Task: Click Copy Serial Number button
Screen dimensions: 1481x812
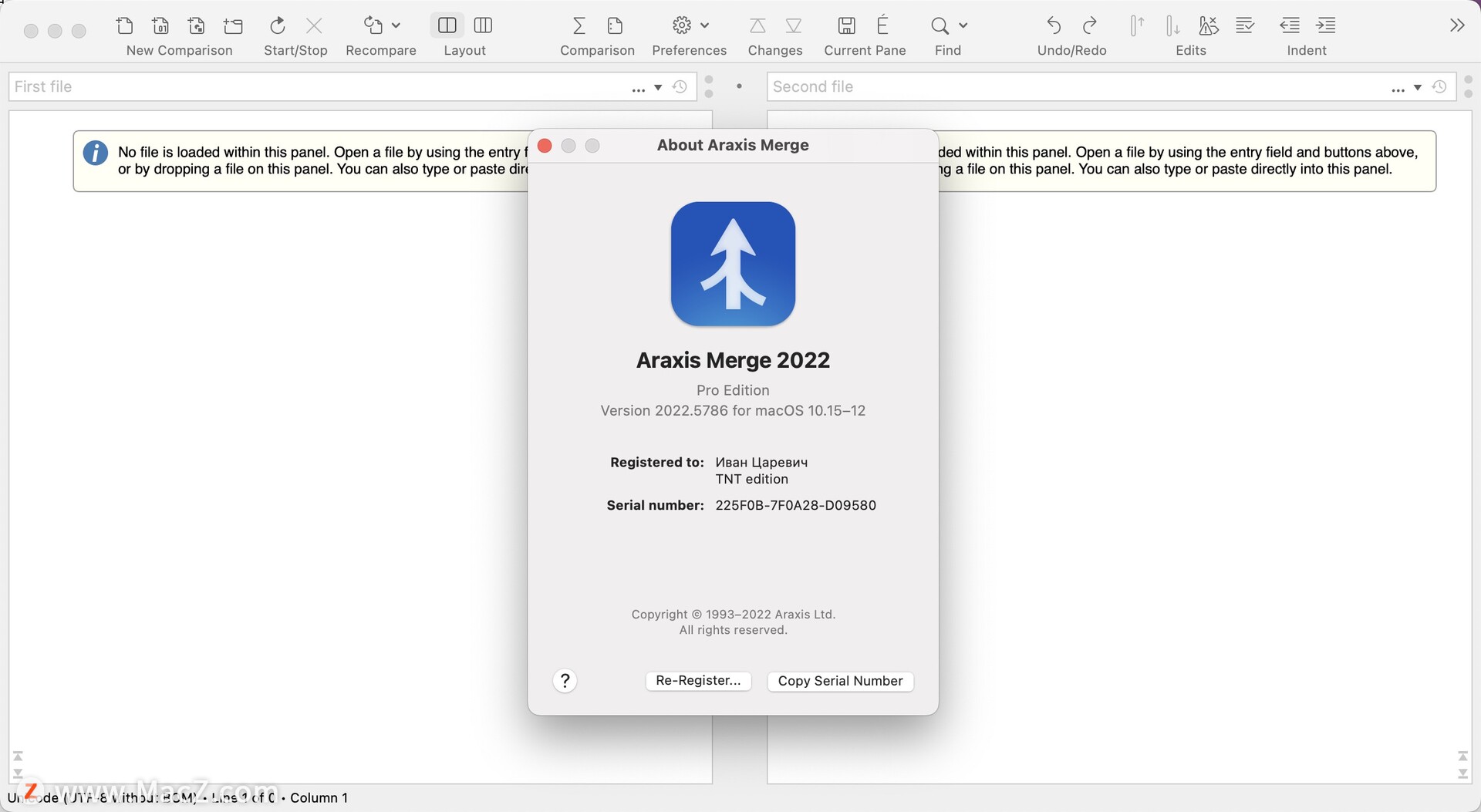Action: (840, 681)
